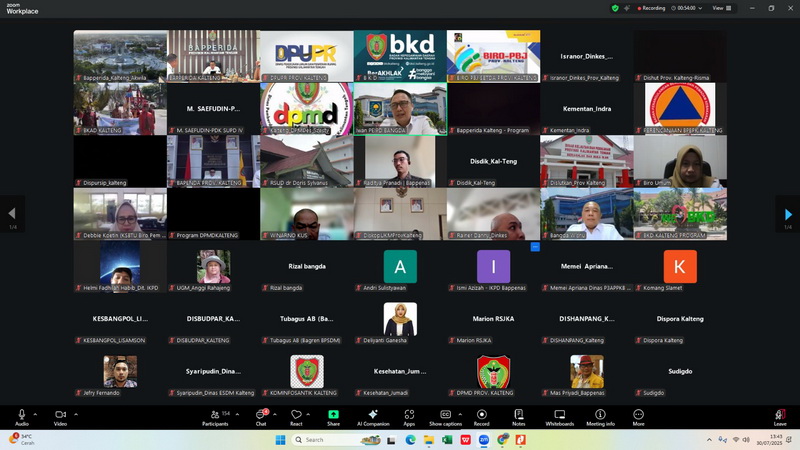Screen dimensions: 800x450
Task: Select the DPUPR PROV KALTENG tile
Action: pos(307,56)
